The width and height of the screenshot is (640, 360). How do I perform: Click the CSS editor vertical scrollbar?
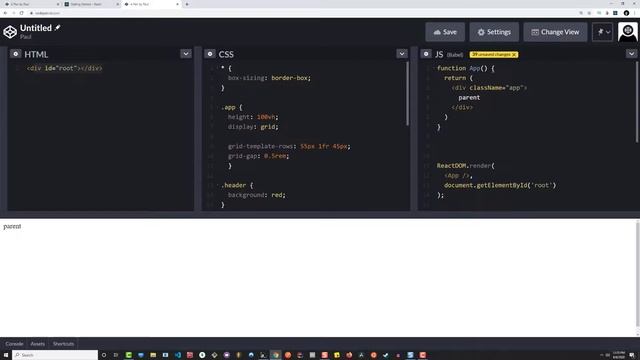point(407,94)
